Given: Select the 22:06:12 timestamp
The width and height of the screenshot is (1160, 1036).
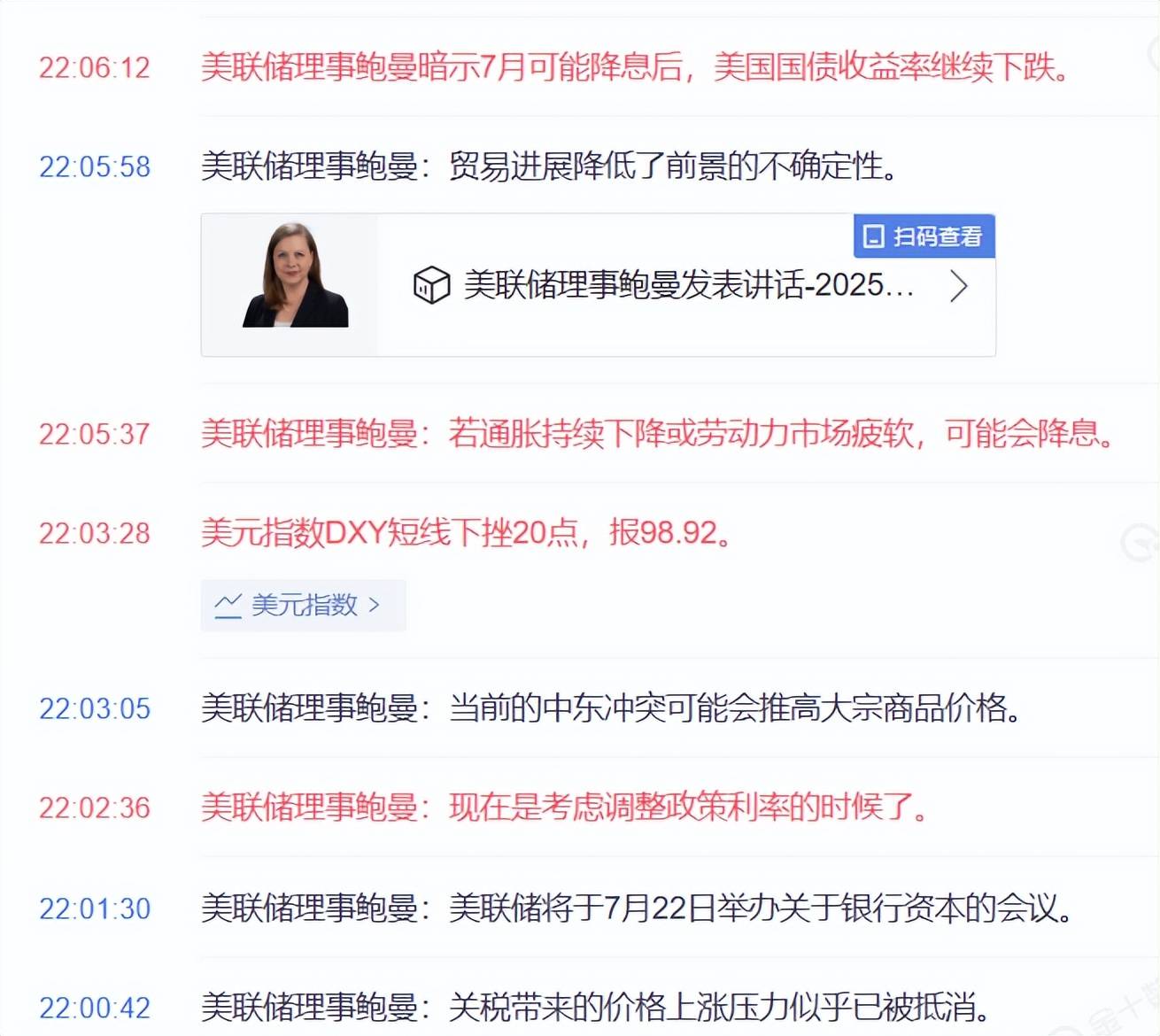Looking at the screenshot, I should (95, 67).
